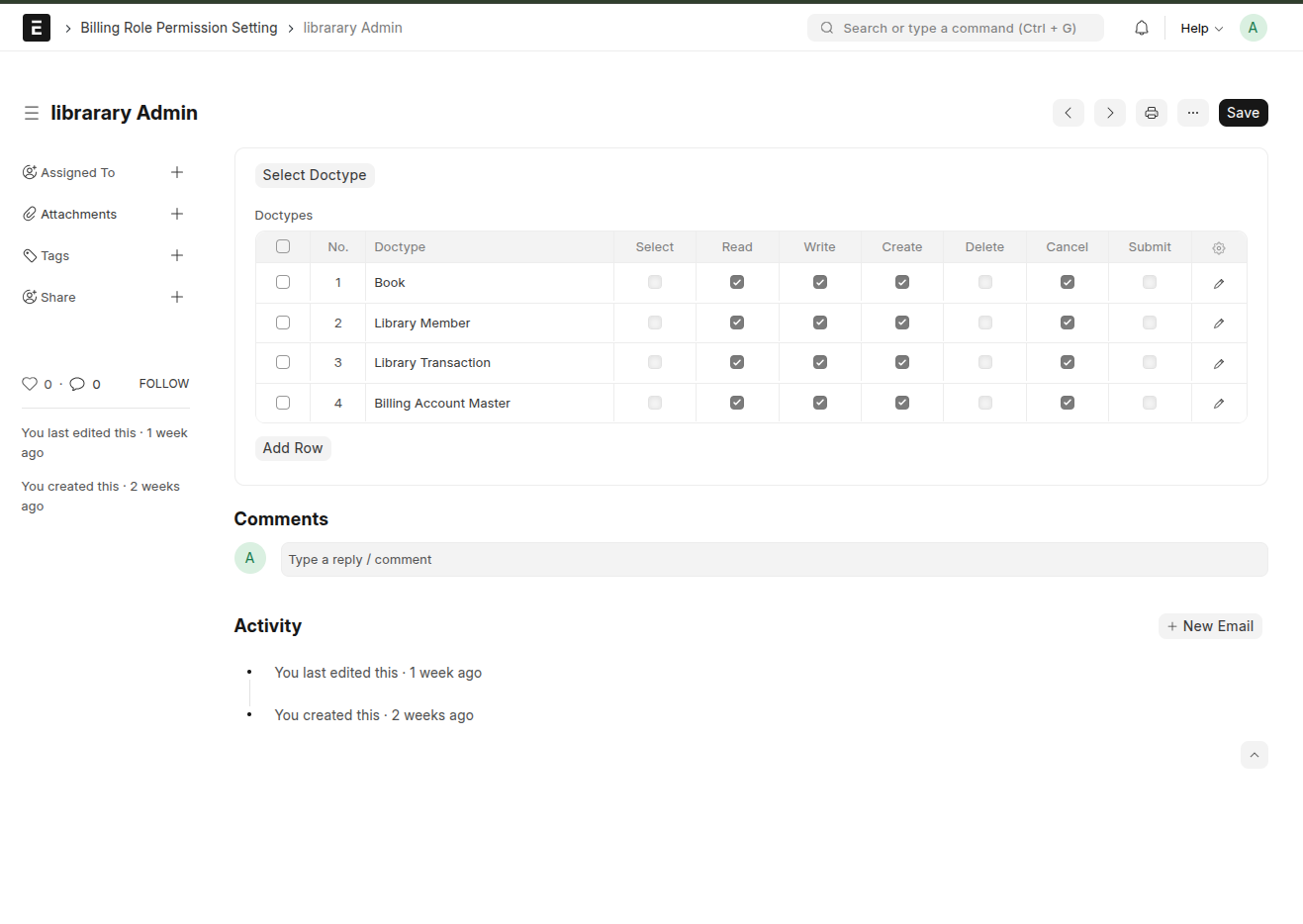Screen dimensions: 1303x924
Task: Open Billing Role Permission Setting breadcrumb
Action: click(179, 28)
